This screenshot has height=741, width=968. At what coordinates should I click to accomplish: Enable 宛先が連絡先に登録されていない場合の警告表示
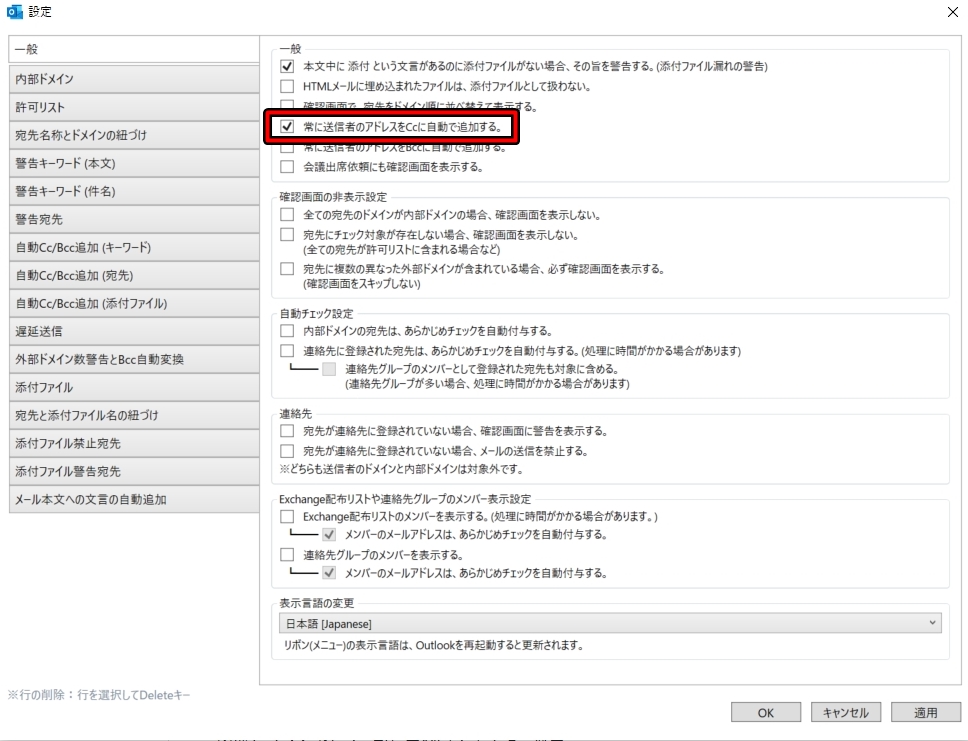coord(285,431)
